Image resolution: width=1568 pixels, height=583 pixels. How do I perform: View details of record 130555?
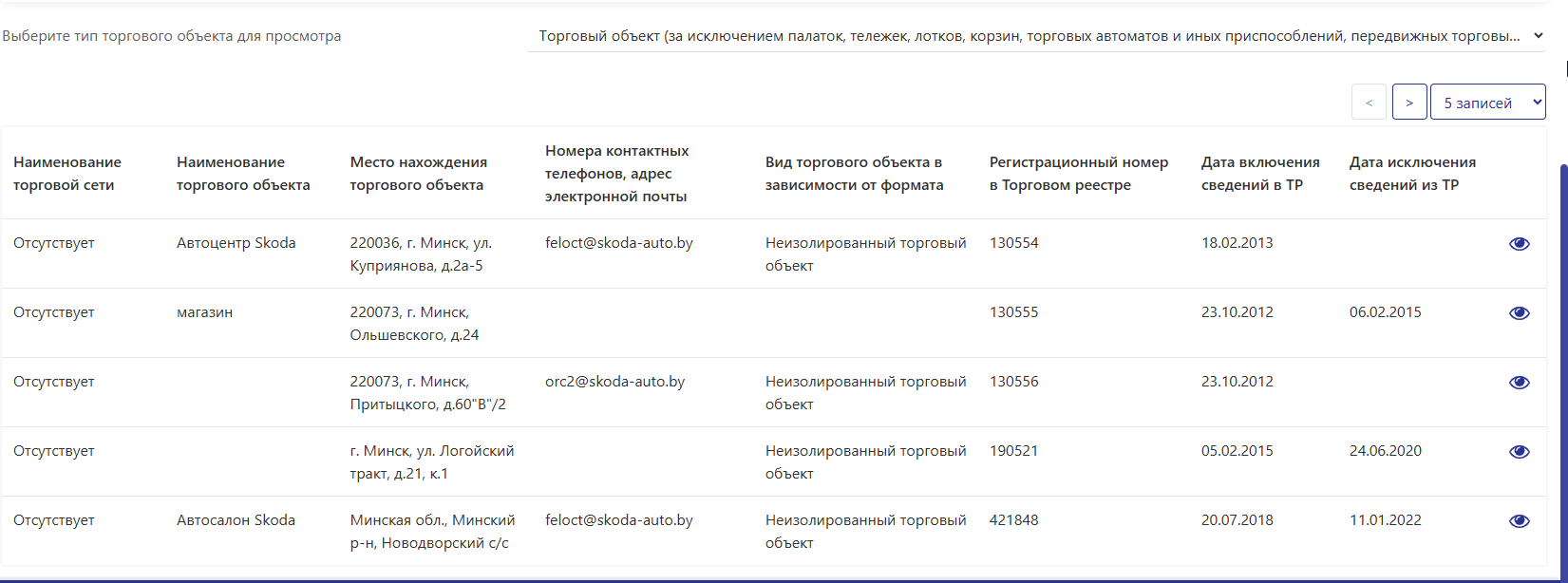point(1519,313)
